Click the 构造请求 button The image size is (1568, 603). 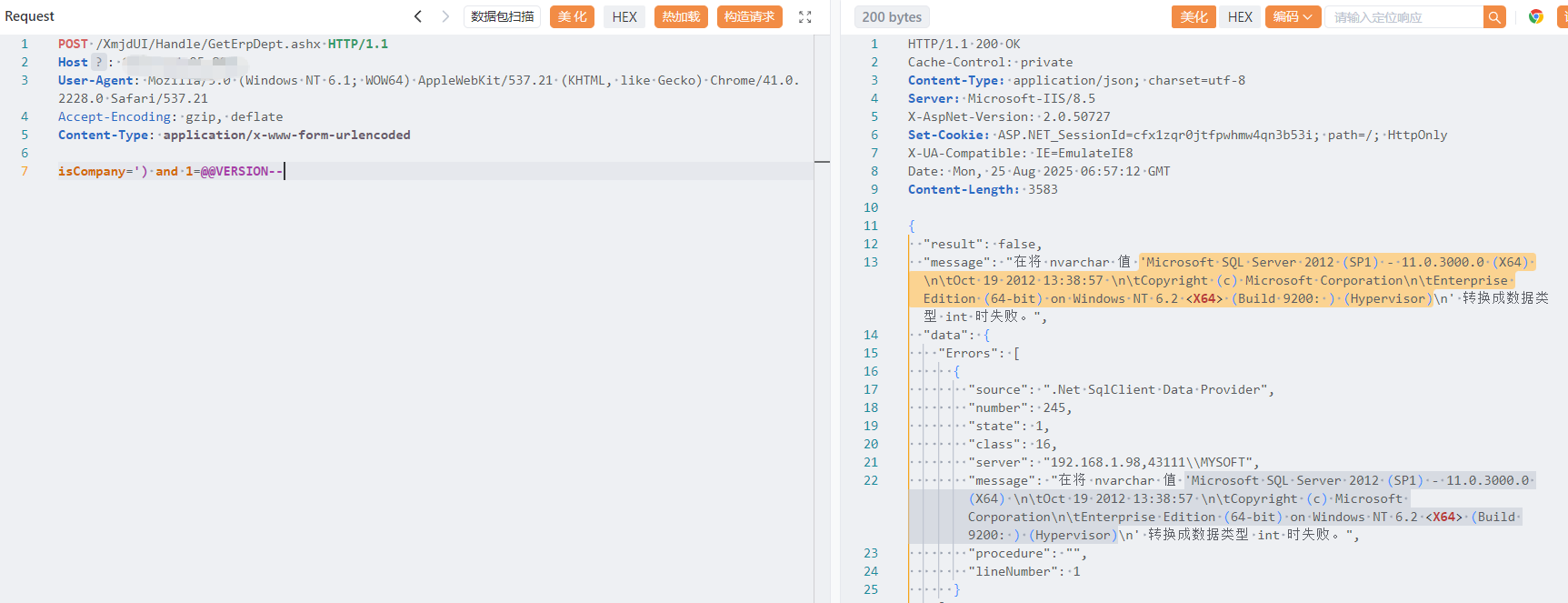(x=750, y=17)
